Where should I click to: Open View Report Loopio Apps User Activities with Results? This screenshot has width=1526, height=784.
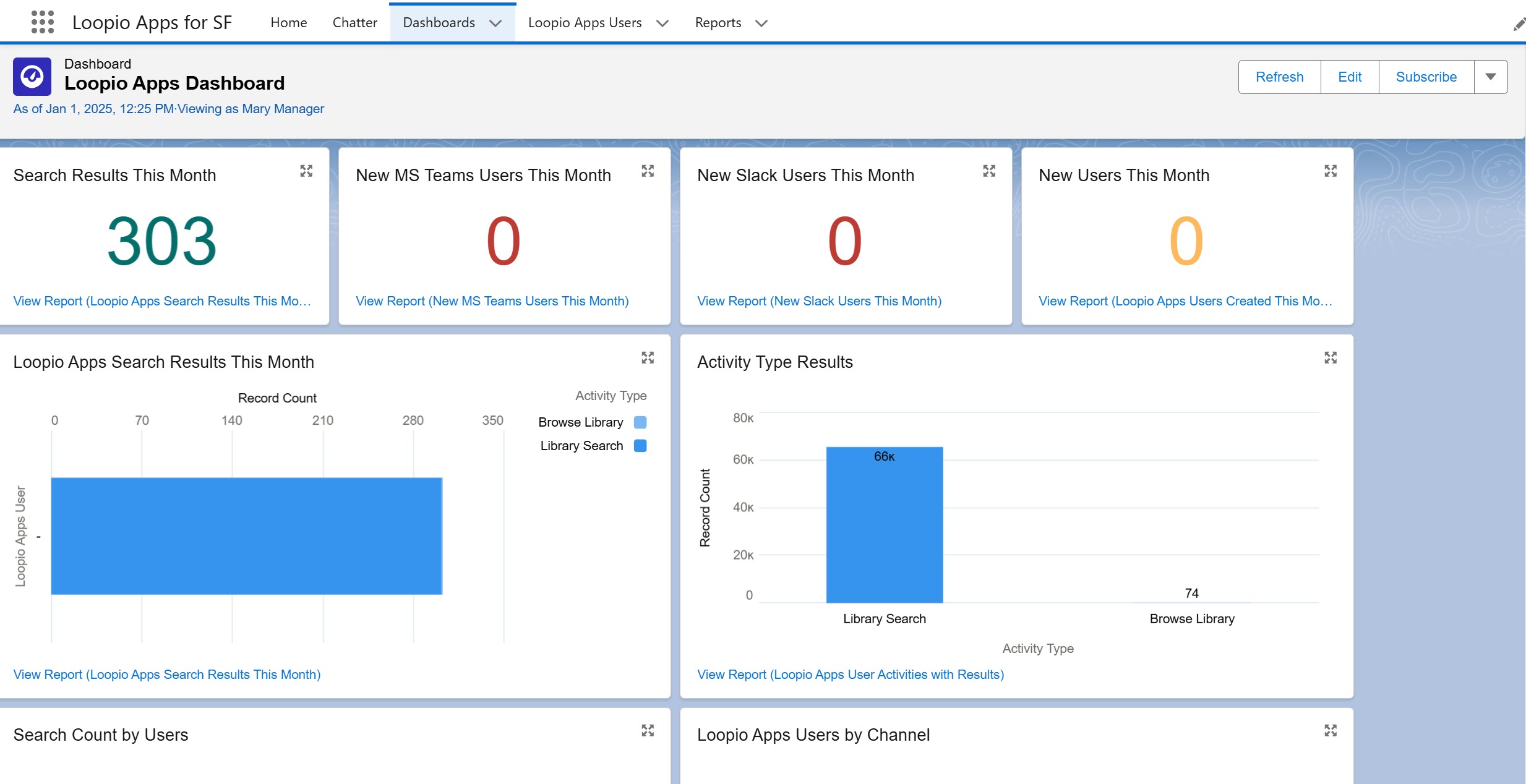click(x=851, y=675)
